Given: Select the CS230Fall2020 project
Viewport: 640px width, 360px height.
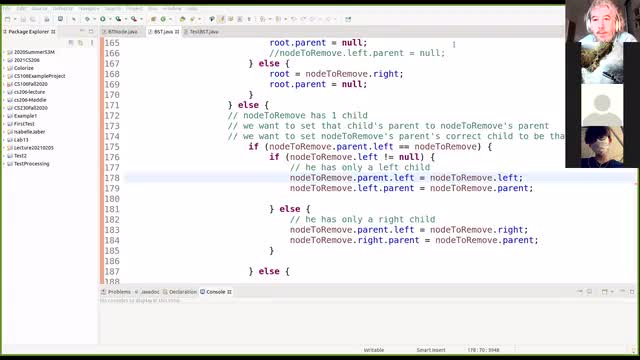Looking at the screenshot, I should pos(31,108).
